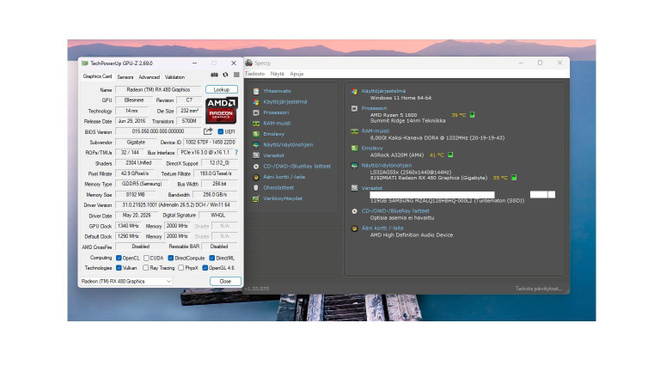
Task: Open the Näytä menu in Speccy
Action: click(277, 74)
